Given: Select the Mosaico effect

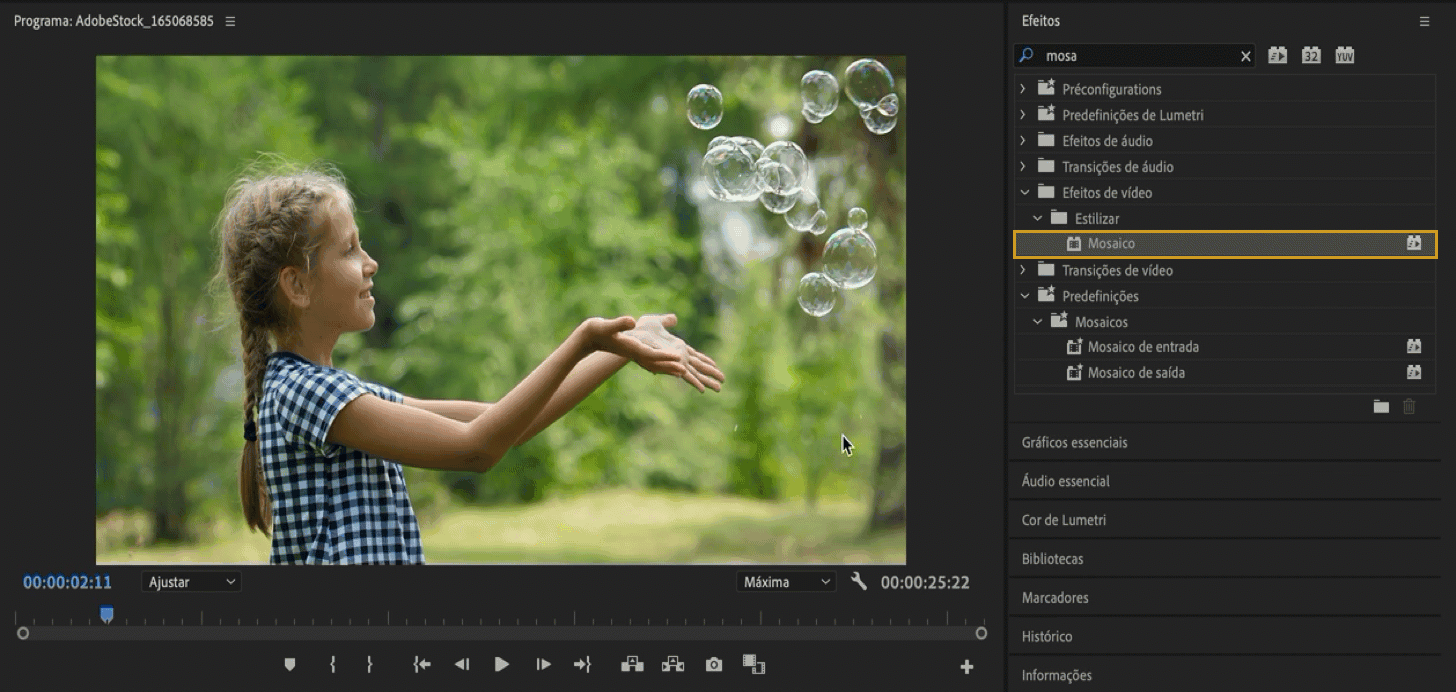Looking at the screenshot, I should pos(1225,244).
